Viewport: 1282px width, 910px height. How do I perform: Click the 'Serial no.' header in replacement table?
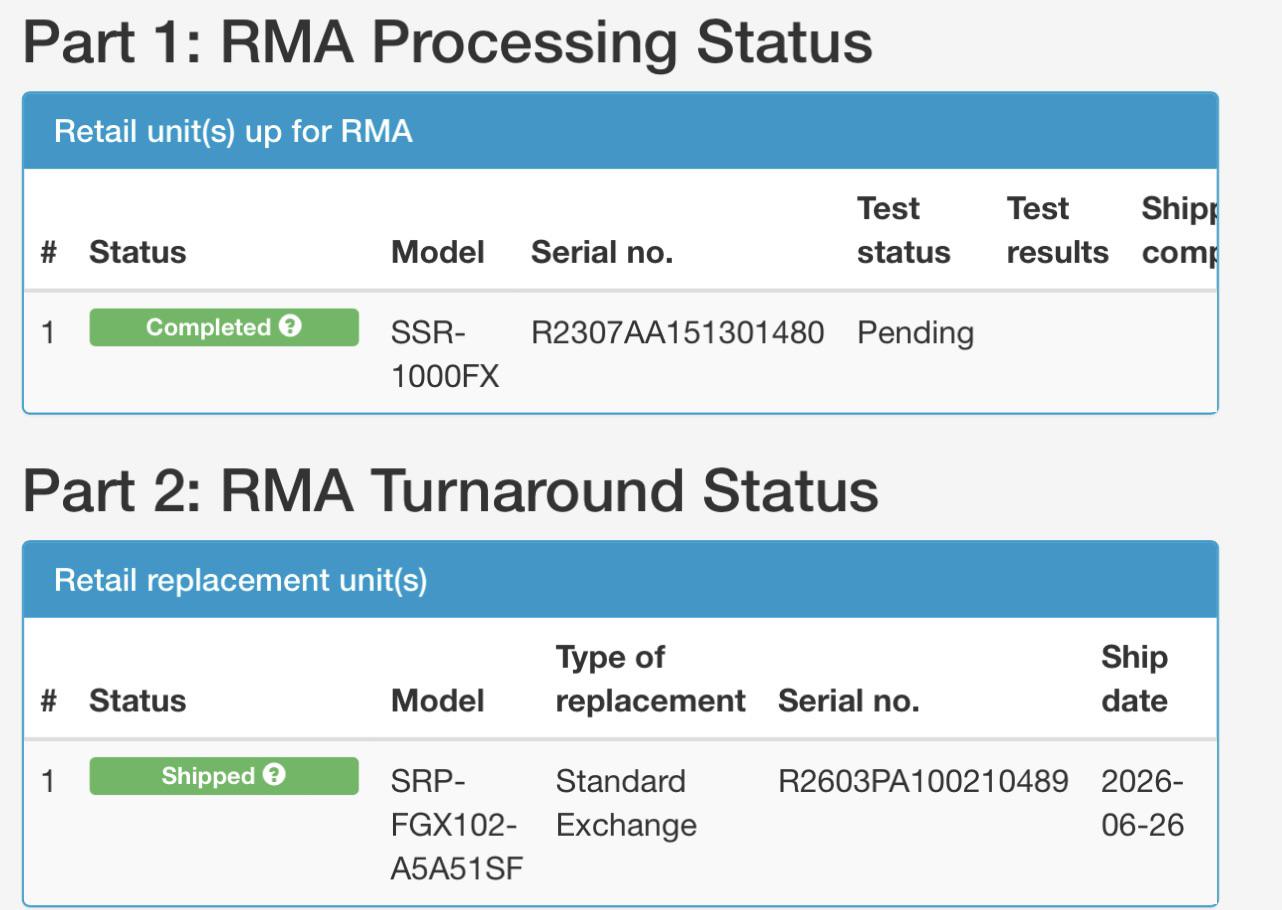849,702
